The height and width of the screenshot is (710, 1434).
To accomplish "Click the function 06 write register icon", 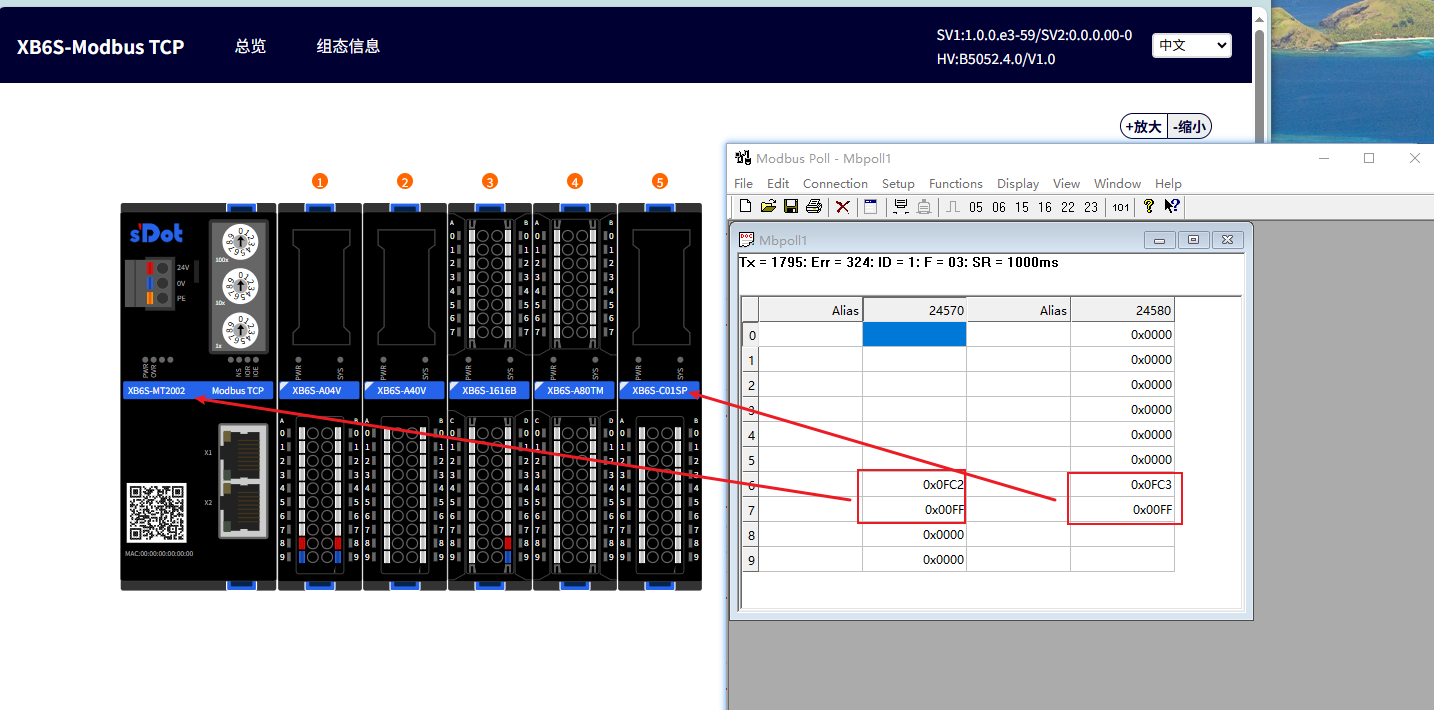I will pyautogui.click(x=999, y=207).
